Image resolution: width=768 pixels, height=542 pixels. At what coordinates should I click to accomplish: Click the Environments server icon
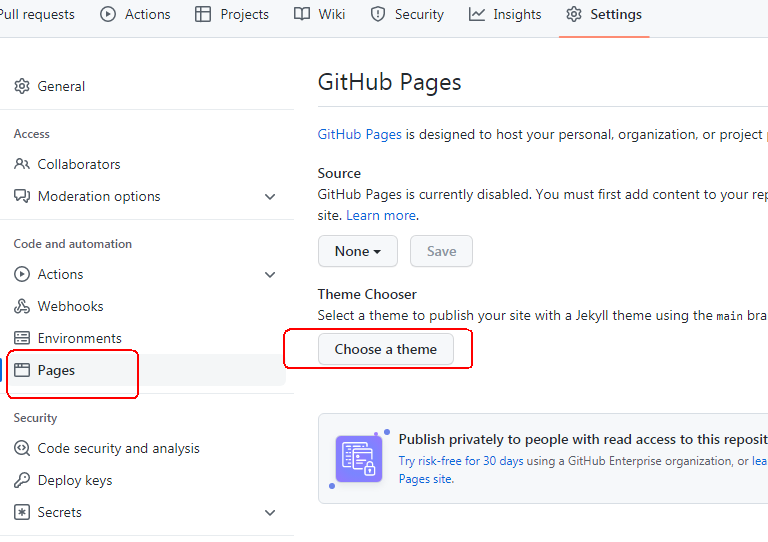coord(22,338)
